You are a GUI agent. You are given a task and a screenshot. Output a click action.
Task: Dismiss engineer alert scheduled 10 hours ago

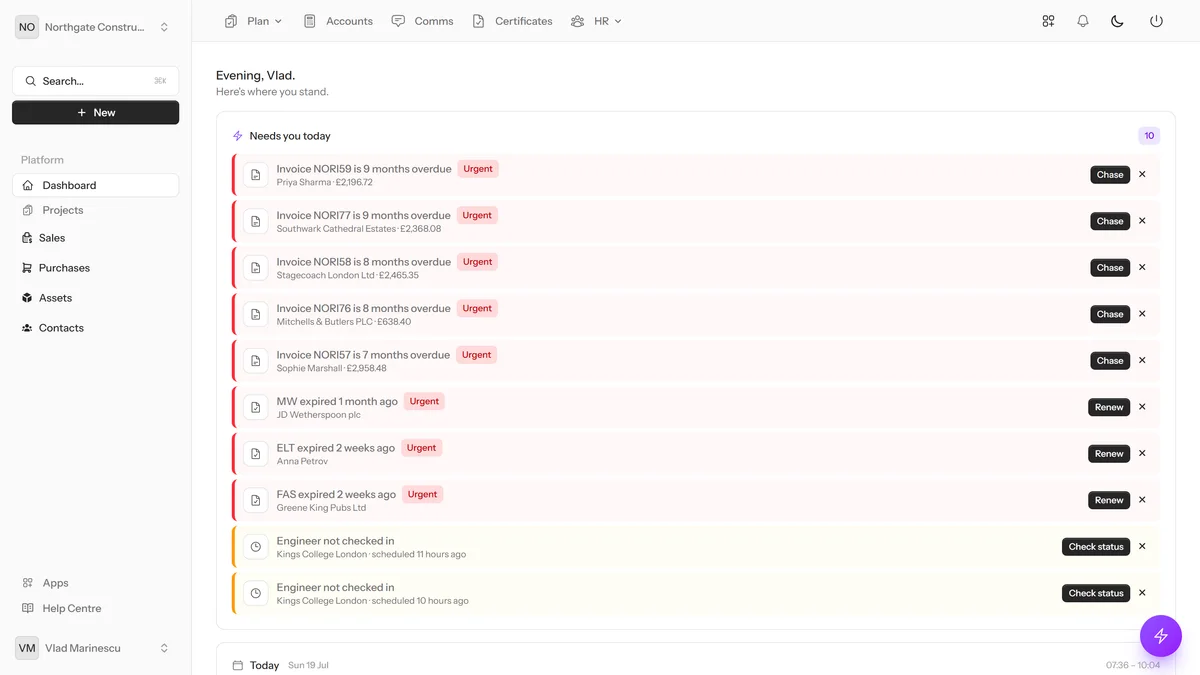(1142, 593)
